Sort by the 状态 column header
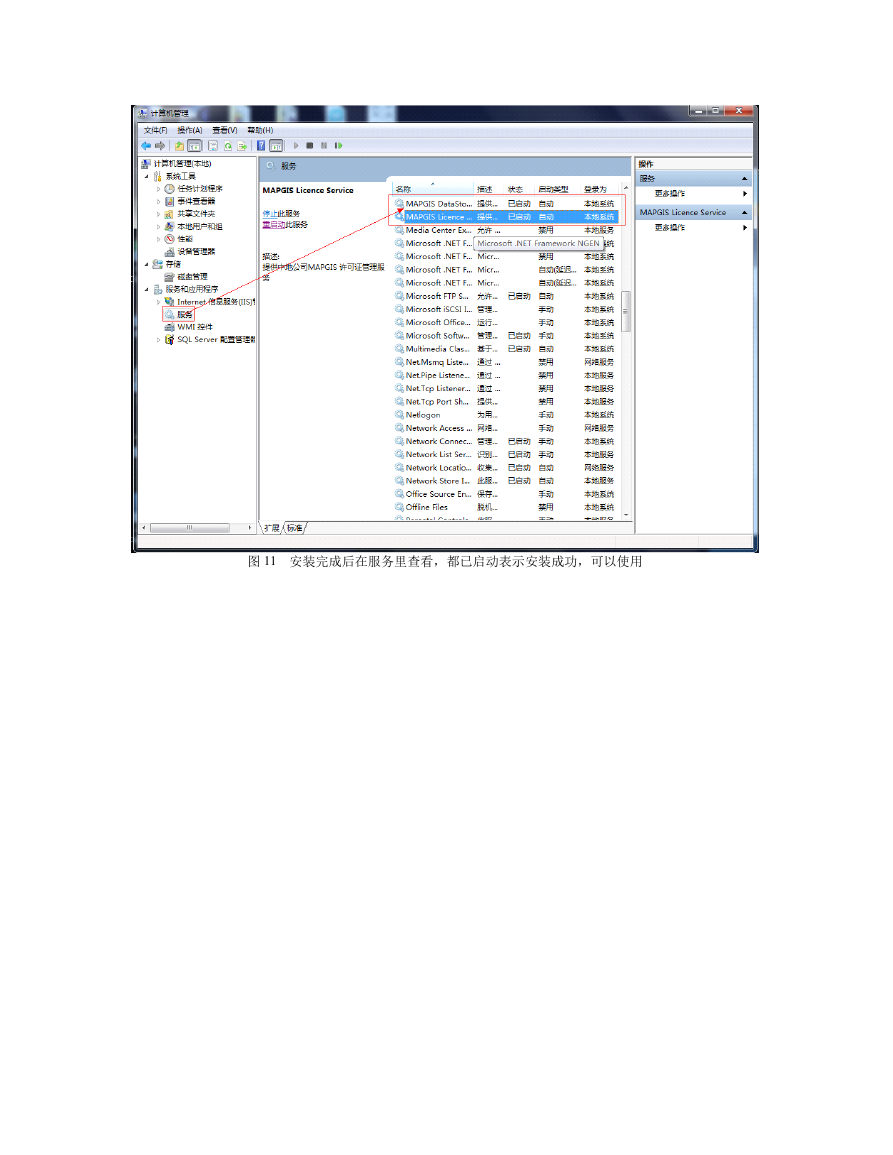Viewport: 893px width, 1155px height. pos(520,189)
